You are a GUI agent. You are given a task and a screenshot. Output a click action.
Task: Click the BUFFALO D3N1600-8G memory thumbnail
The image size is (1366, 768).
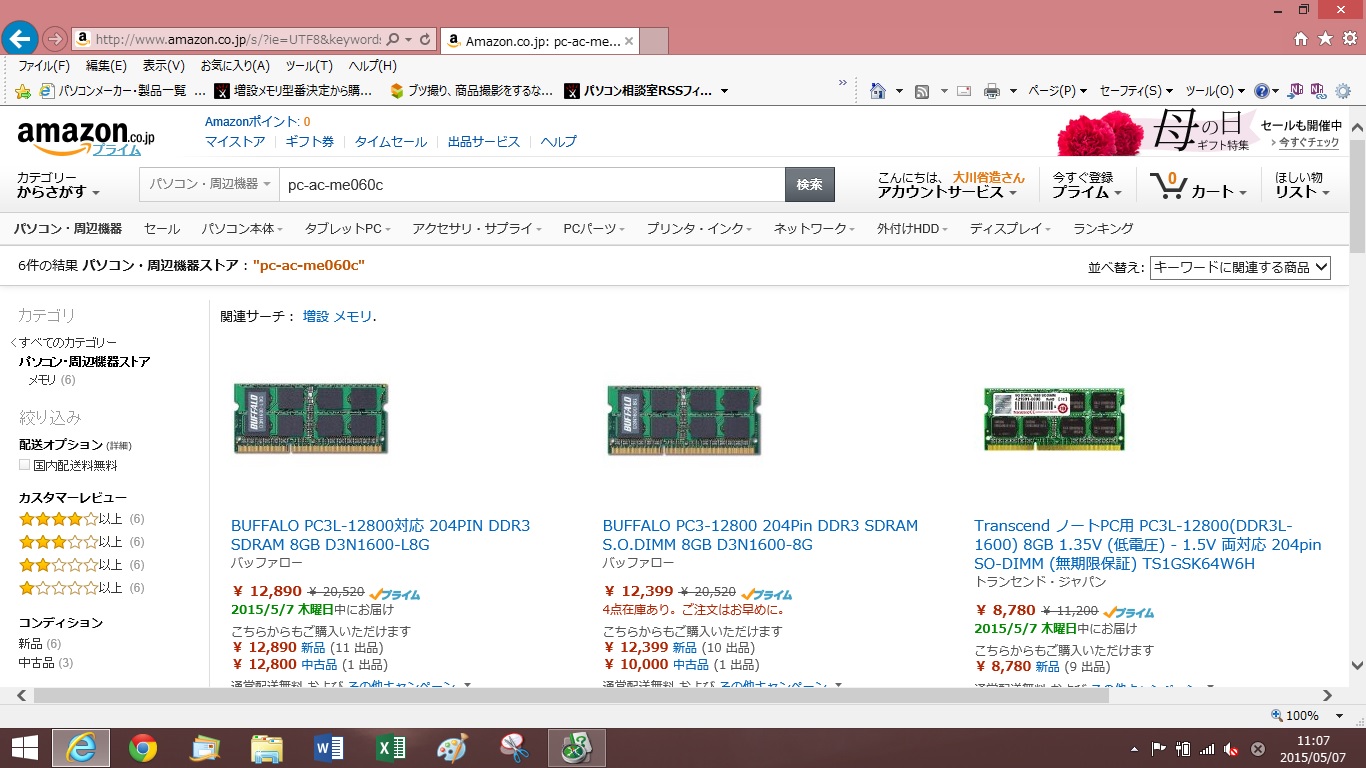click(x=684, y=420)
